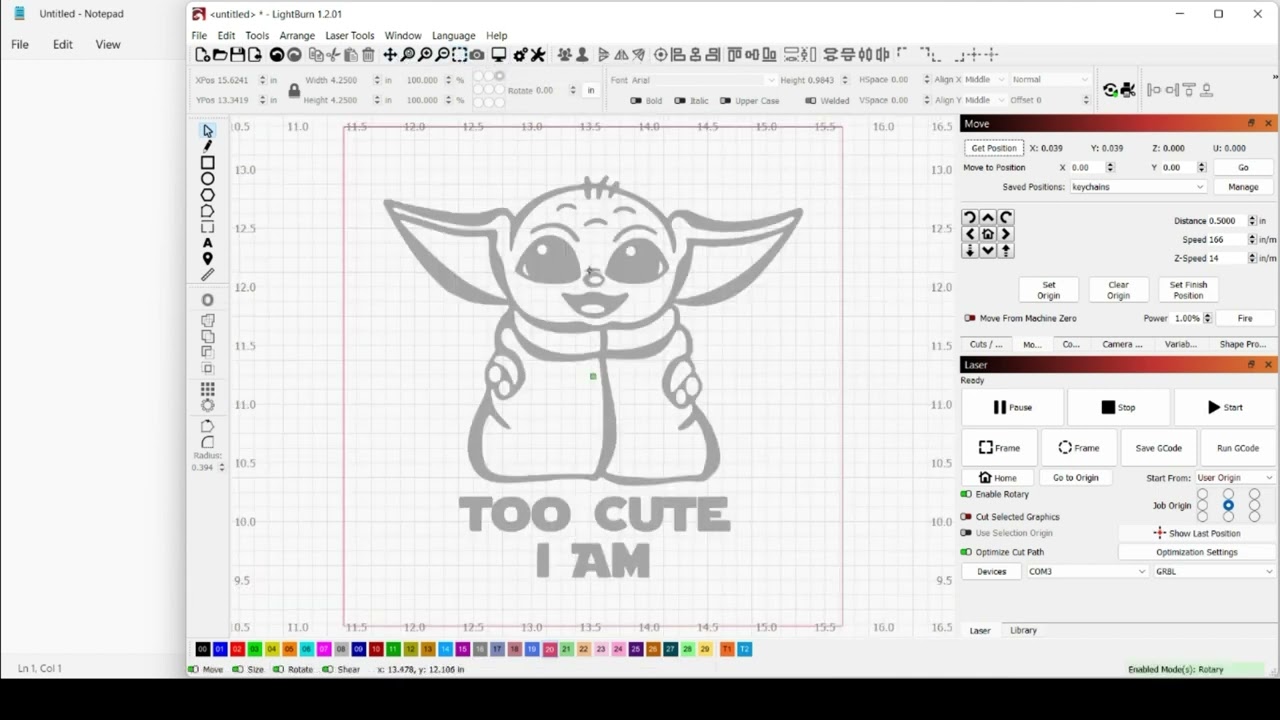Open the Language menu in LightBurn
The height and width of the screenshot is (720, 1280).
pos(453,36)
